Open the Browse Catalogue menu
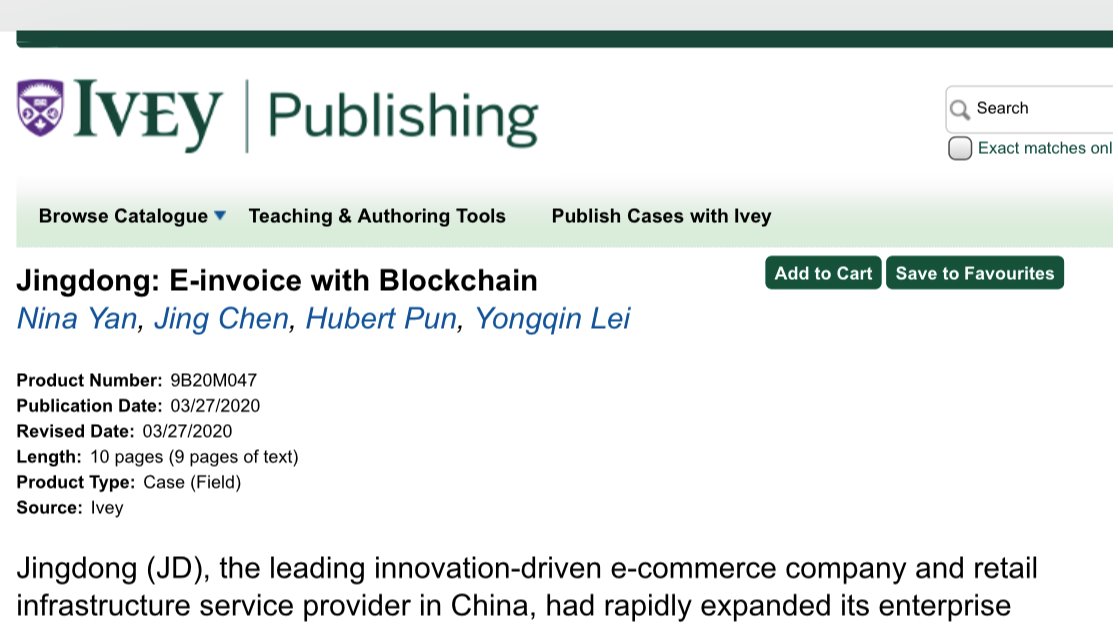The image size is (1118, 628). 123,216
